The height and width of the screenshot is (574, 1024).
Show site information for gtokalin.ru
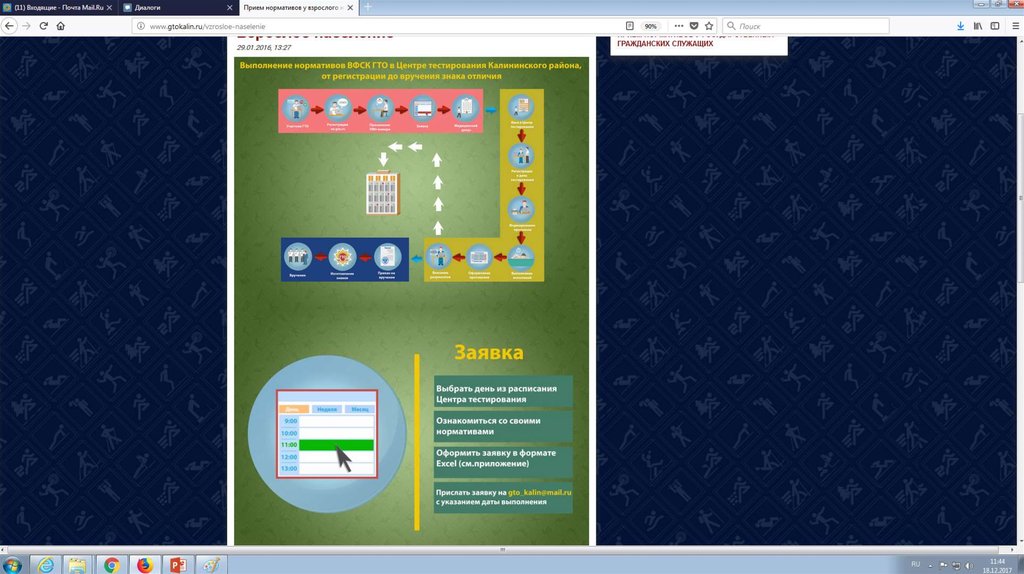point(140,26)
